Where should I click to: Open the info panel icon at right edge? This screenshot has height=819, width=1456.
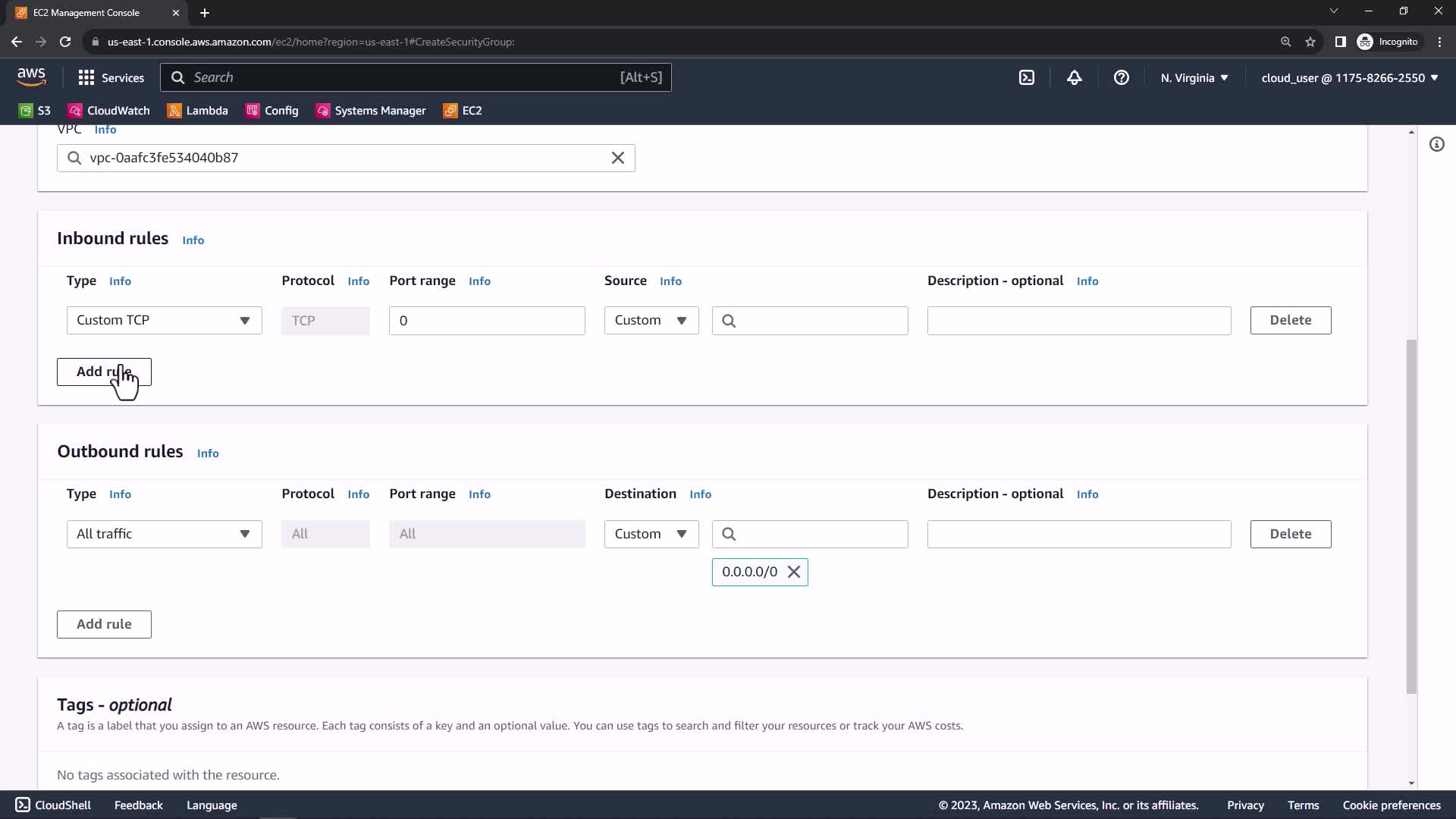tap(1436, 144)
